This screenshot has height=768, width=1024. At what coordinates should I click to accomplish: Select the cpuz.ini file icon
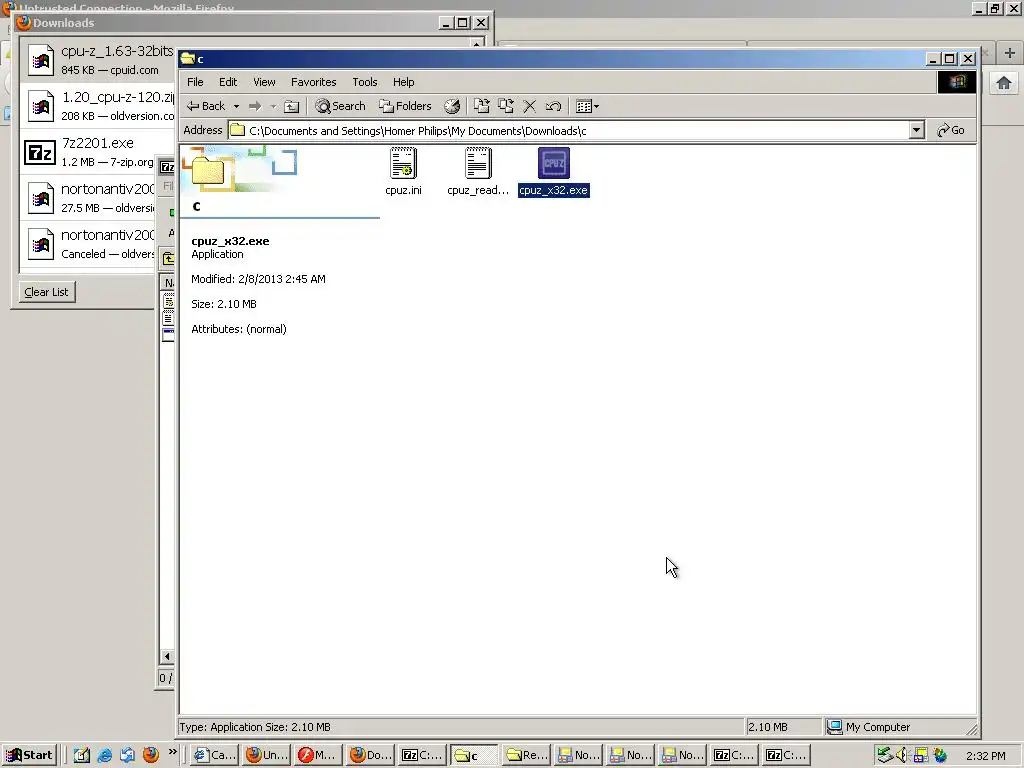coord(403,171)
